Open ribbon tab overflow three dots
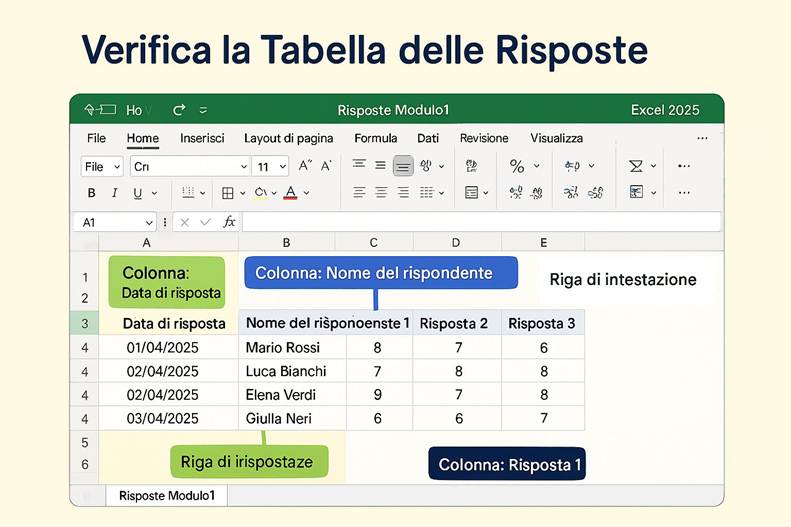The width and height of the screenshot is (791, 527). point(702,138)
